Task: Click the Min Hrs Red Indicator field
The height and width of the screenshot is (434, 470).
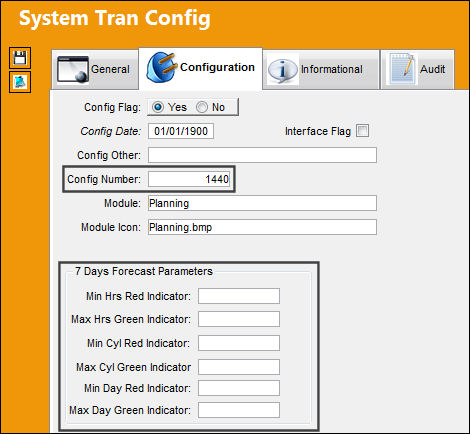Action: click(x=239, y=296)
